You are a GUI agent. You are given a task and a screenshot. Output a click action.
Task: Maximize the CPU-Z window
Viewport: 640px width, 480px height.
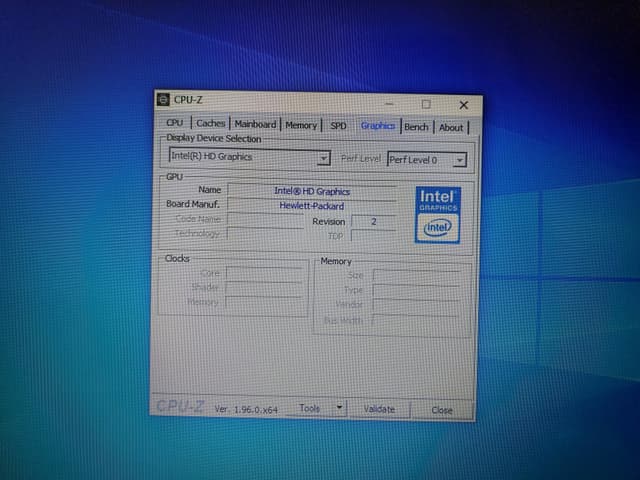click(x=426, y=104)
